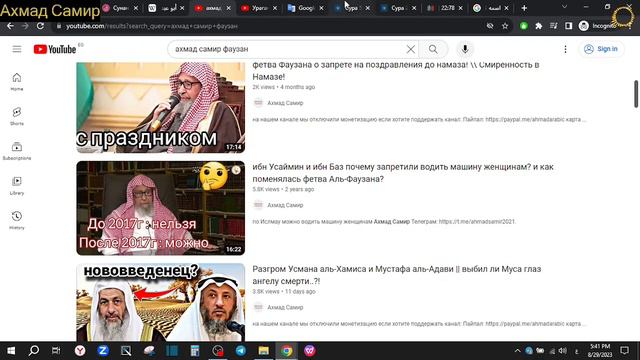The width and height of the screenshot is (640, 360).
Task: Click the page vertical scrollbar thumb
Action: (636, 94)
